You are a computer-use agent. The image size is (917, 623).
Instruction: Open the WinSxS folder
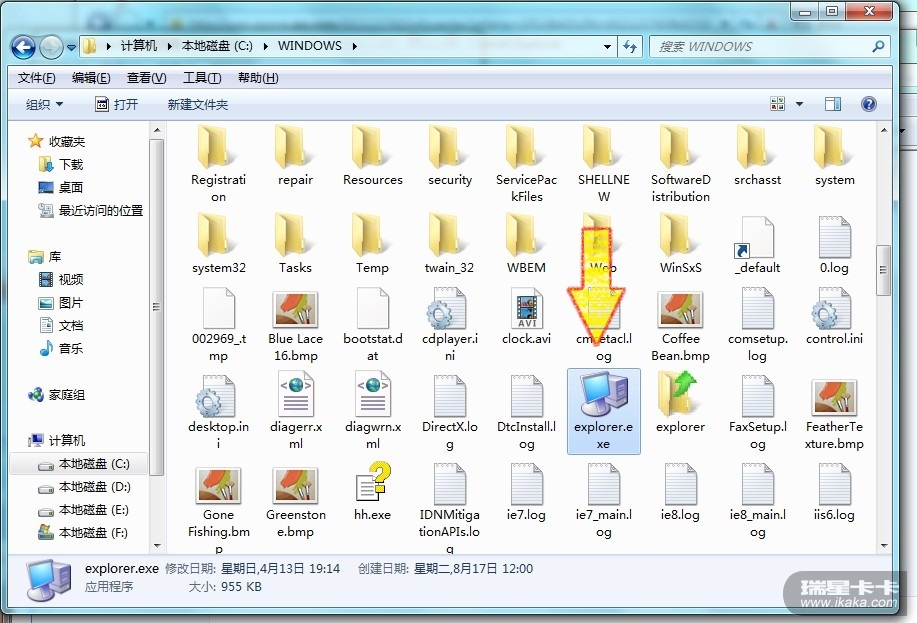[x=680, y=244]
